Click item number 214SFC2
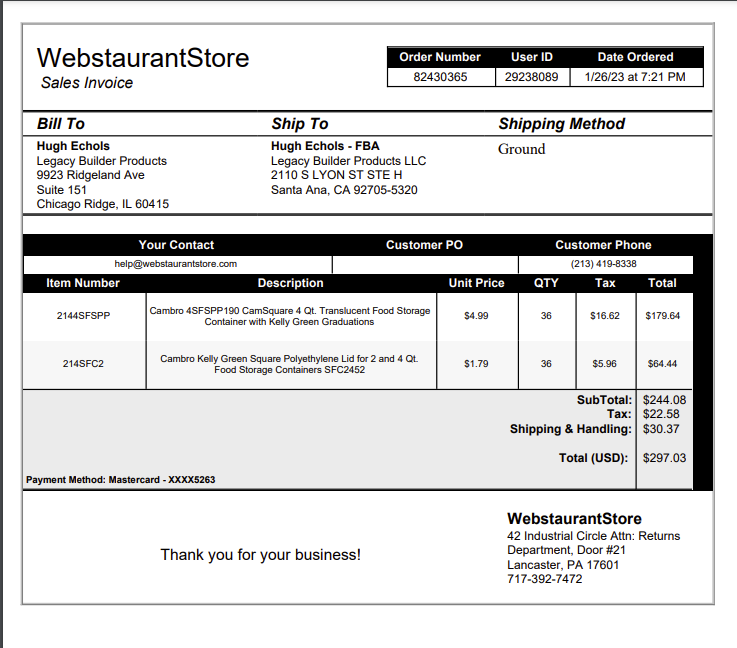This screenshot has width=737, height=648. (x=83, y=364)
